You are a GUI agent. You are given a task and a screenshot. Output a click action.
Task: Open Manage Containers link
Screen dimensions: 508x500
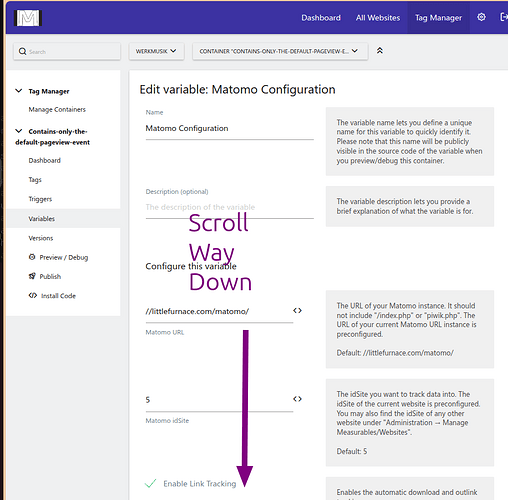click(x=57, y=109)
